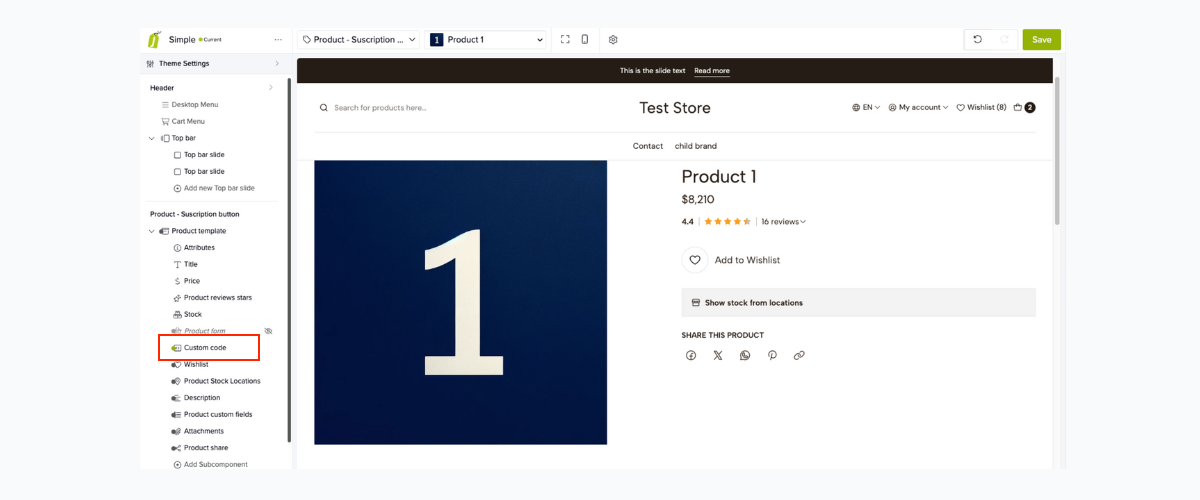This screenshot has height=500, width=1200.
Task: Expand the Header section chevron
Action: (x=270, y=88)
